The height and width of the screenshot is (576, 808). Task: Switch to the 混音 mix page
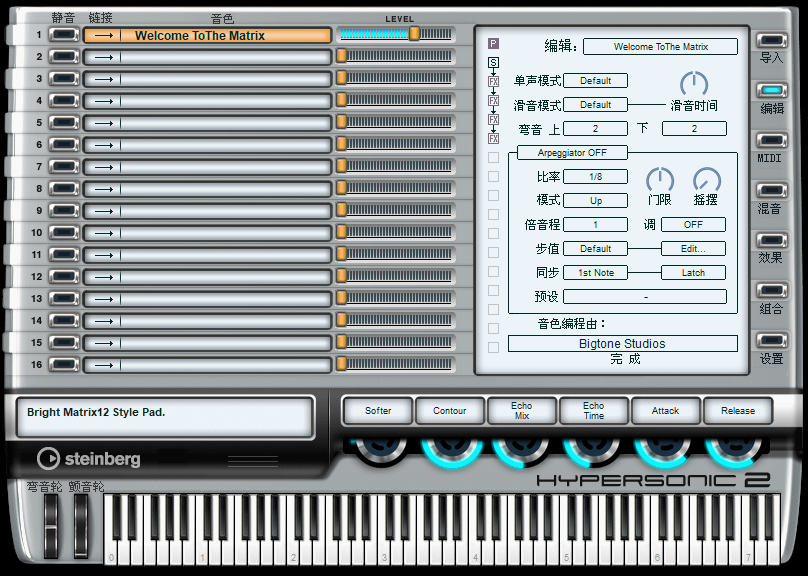click(771, 191)
